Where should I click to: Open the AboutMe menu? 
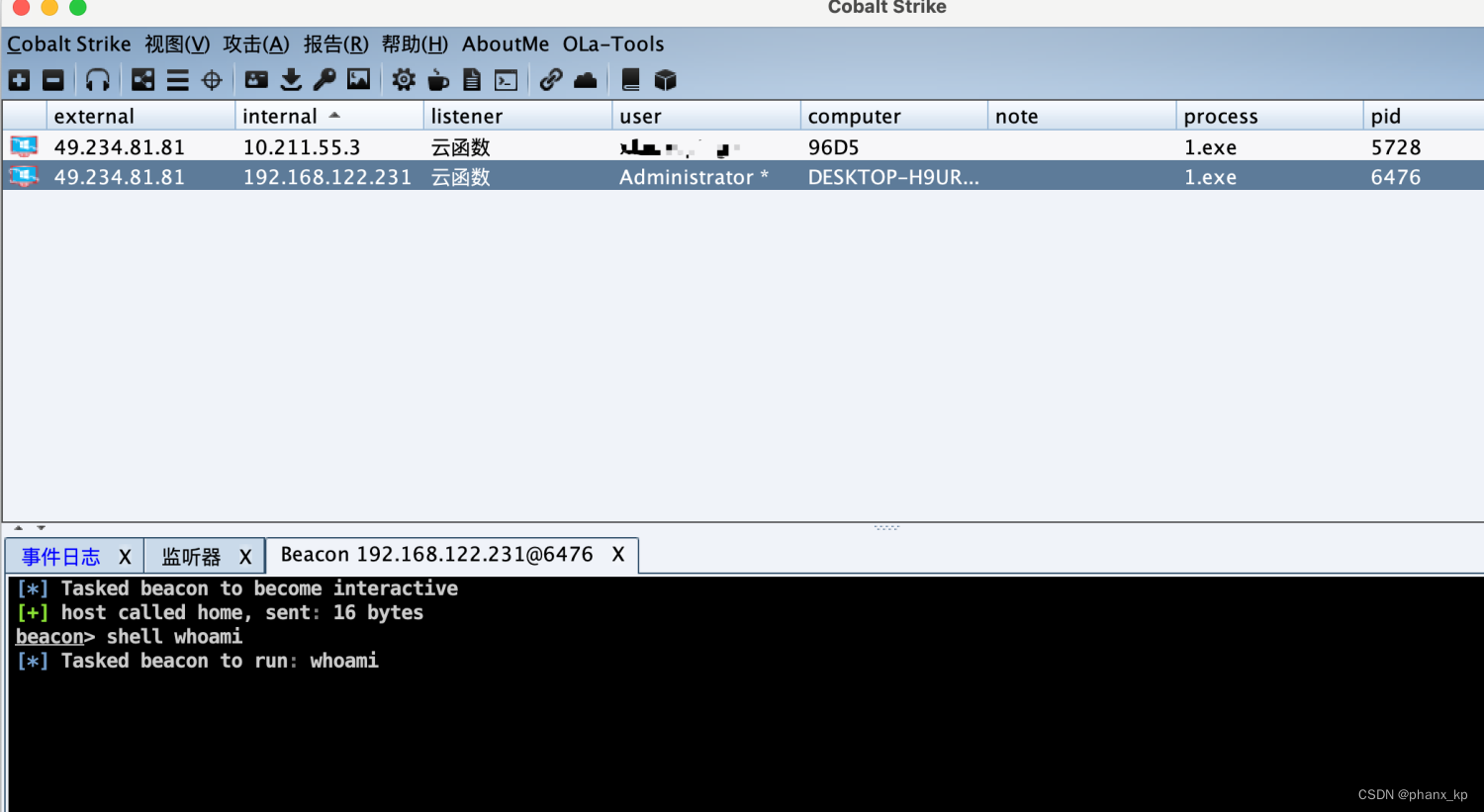point(506,45)
